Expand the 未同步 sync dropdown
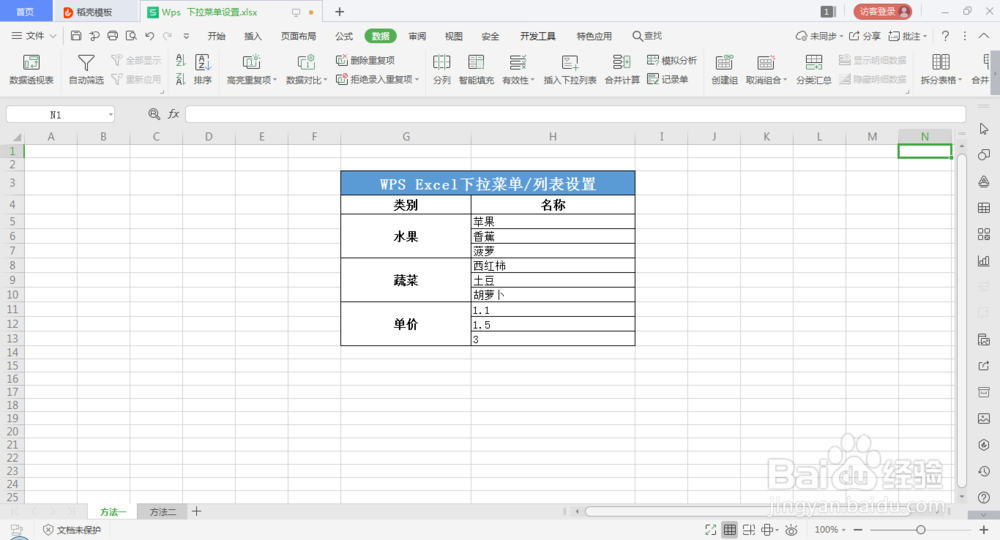The height and width of the screenshot is (540, 1000). tap(842, 36)
